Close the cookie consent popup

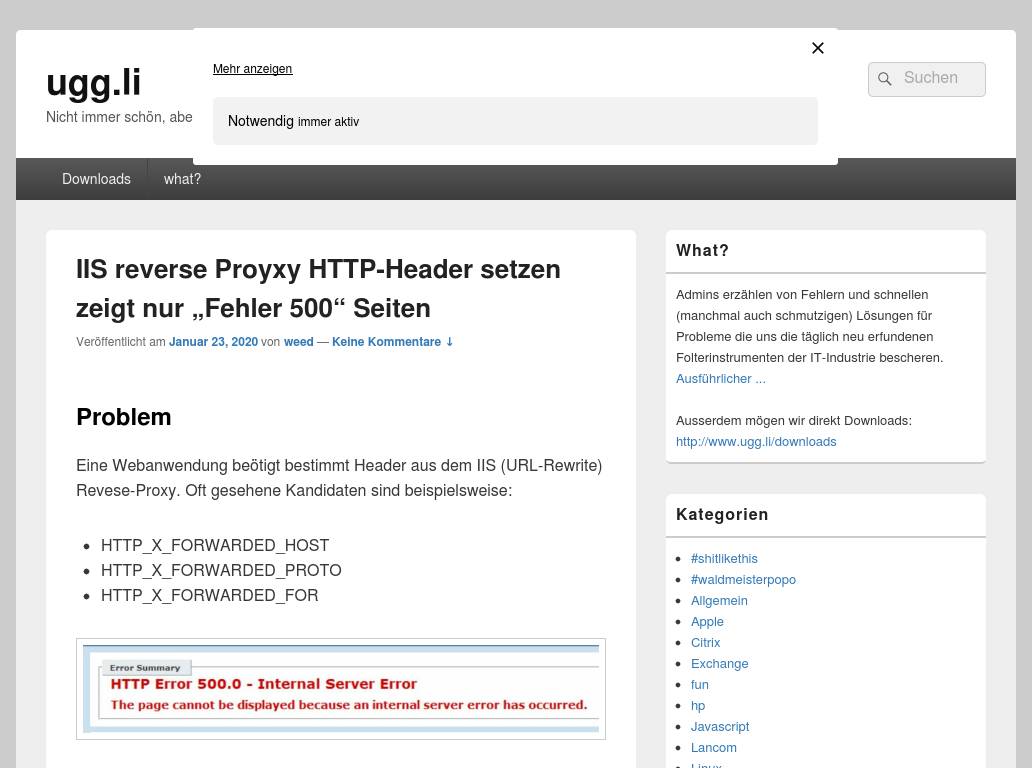click(817, 48)
